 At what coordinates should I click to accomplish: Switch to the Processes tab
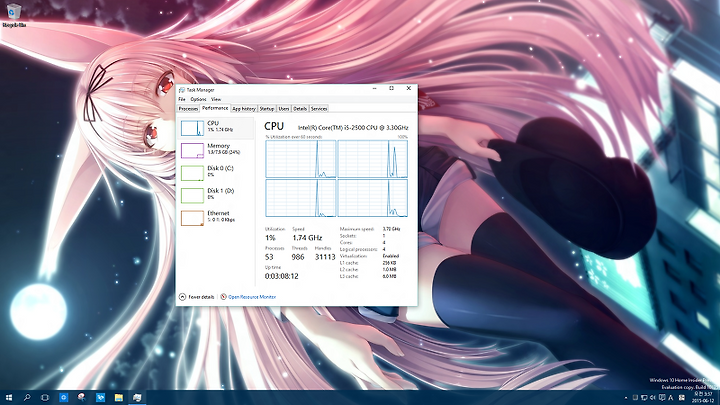point(188,109)
